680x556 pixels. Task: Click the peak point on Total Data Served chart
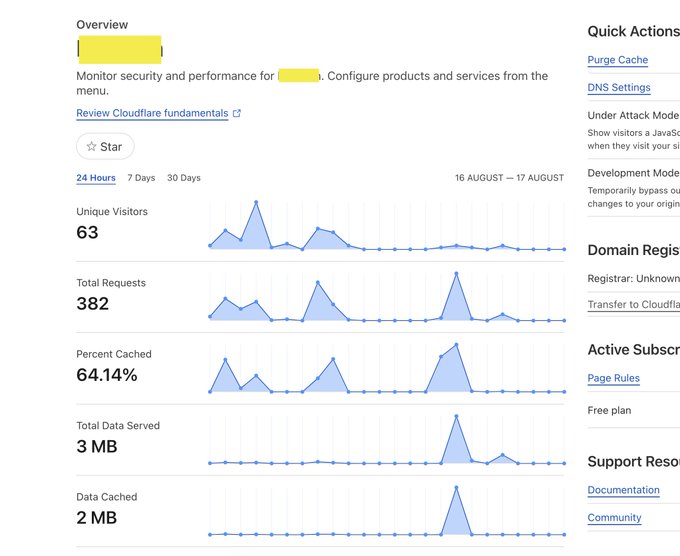pyautogui.click(x=456, y=416)
